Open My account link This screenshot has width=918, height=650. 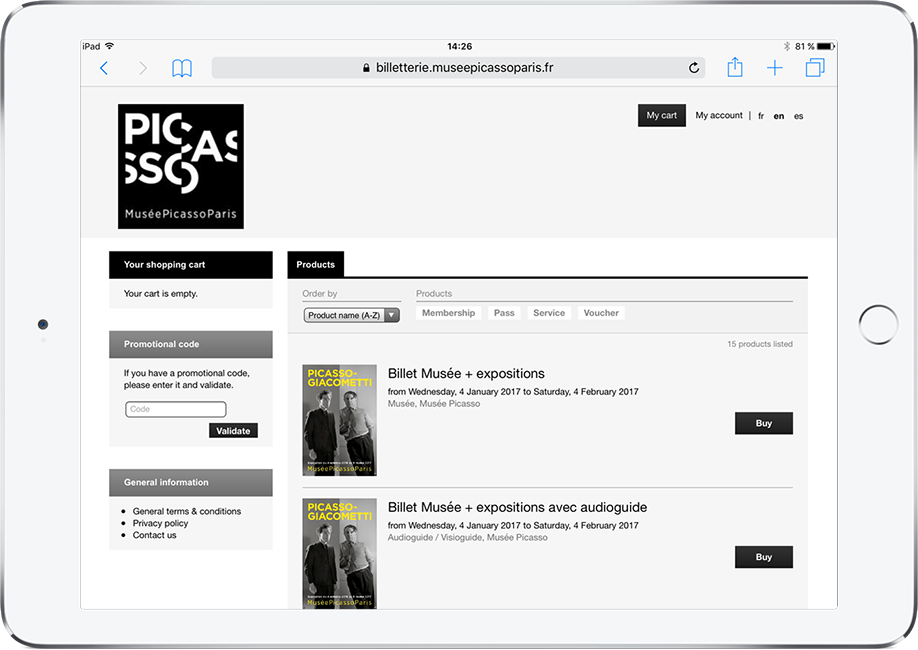719,115
